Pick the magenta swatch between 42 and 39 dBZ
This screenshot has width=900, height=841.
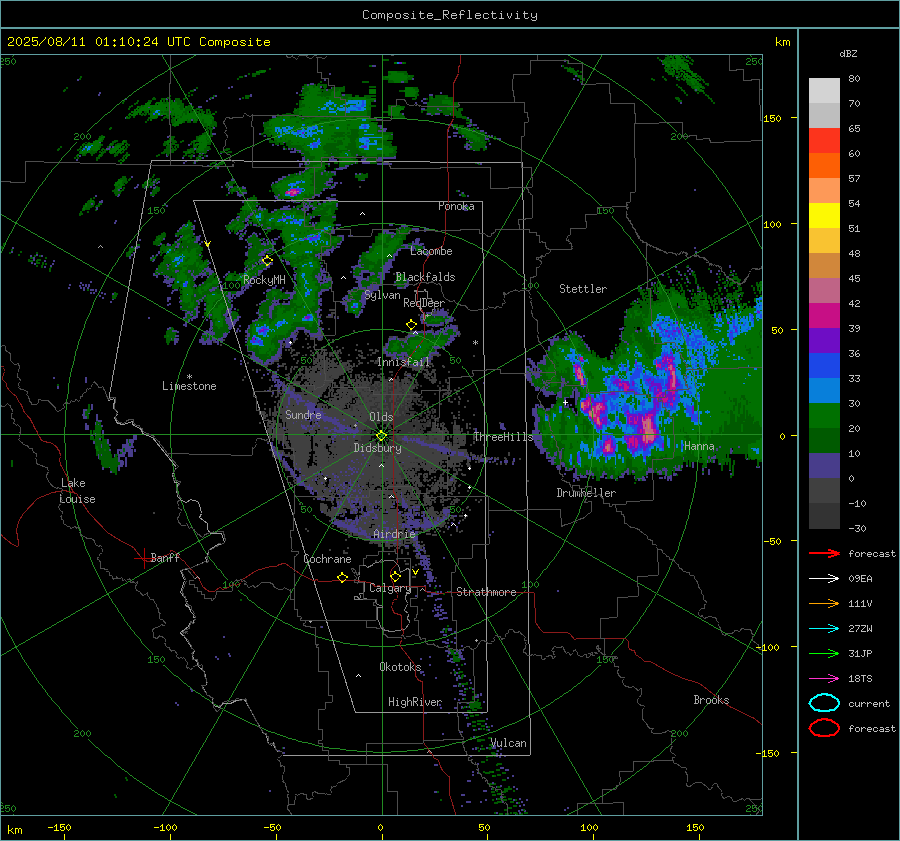[x=824, y=316]
